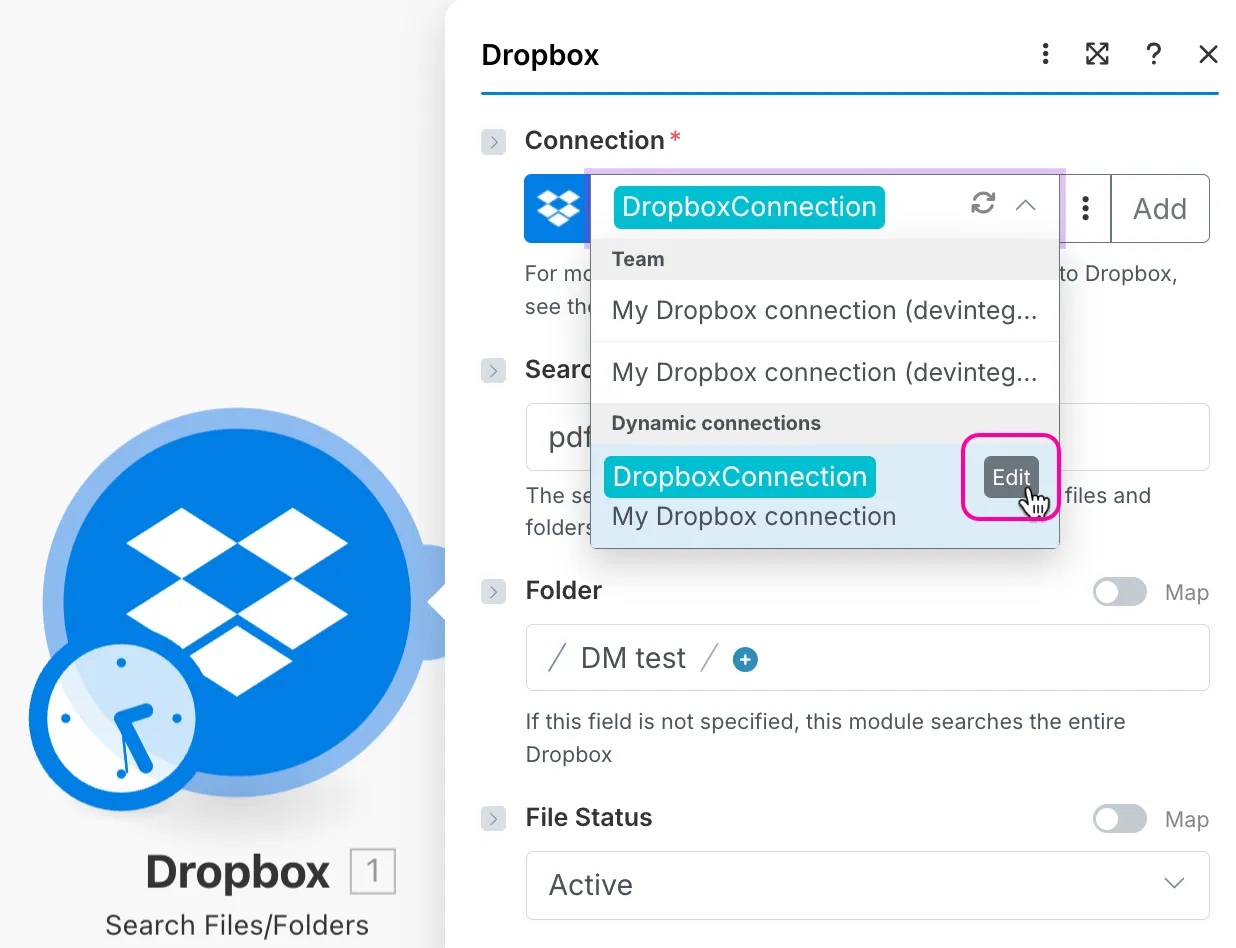This screenshot has width=1236, height=948.
Task: Expand the Connection field details arrow
Action: [493, 142]
